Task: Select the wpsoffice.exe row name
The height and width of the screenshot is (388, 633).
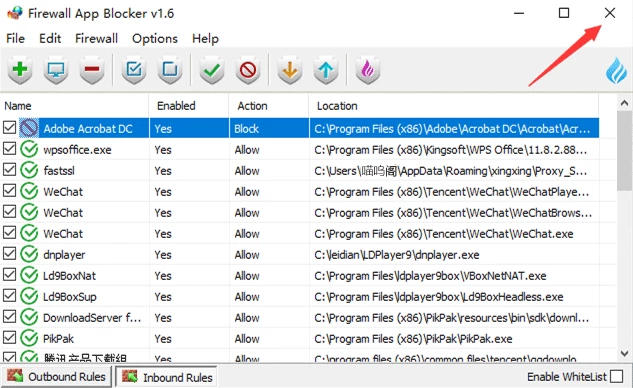Action: 77,150
